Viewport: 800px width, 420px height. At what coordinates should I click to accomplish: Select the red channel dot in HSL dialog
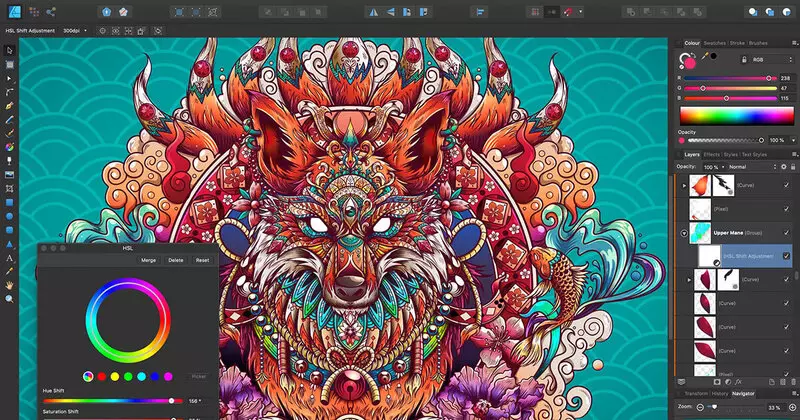point(102,377)
